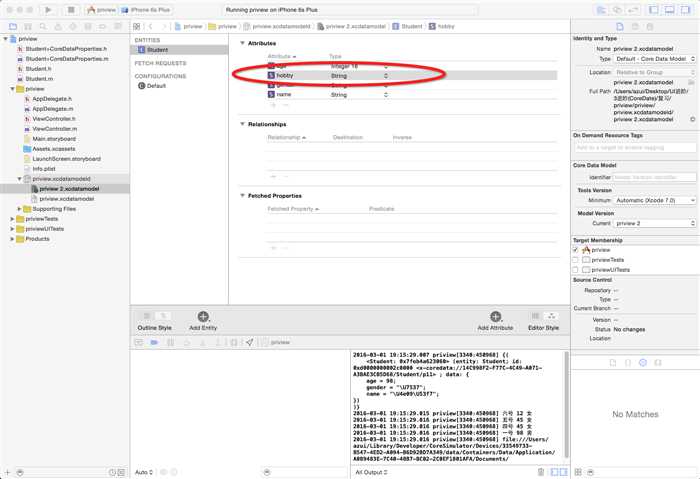Open the file Type dropdown in inspector

654,59
